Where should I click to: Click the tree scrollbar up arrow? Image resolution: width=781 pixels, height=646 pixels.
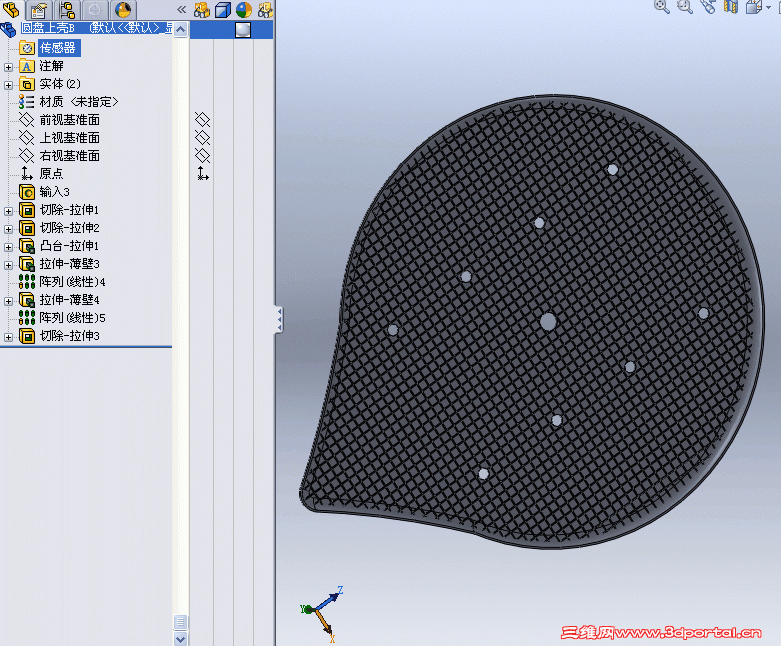tap(180, 29)
